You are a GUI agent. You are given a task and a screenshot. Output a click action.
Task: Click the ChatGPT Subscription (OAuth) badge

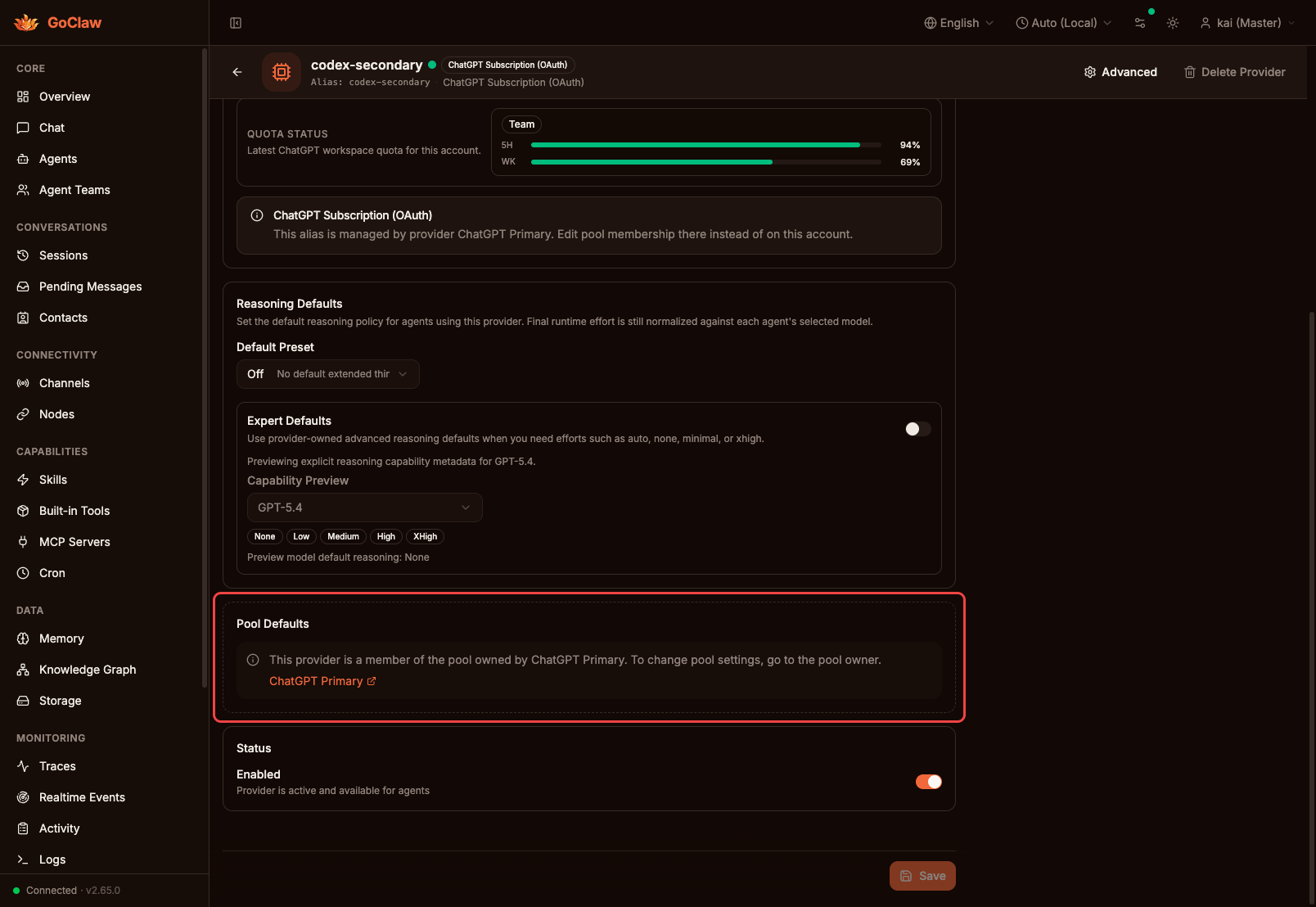tap(507, 65)
